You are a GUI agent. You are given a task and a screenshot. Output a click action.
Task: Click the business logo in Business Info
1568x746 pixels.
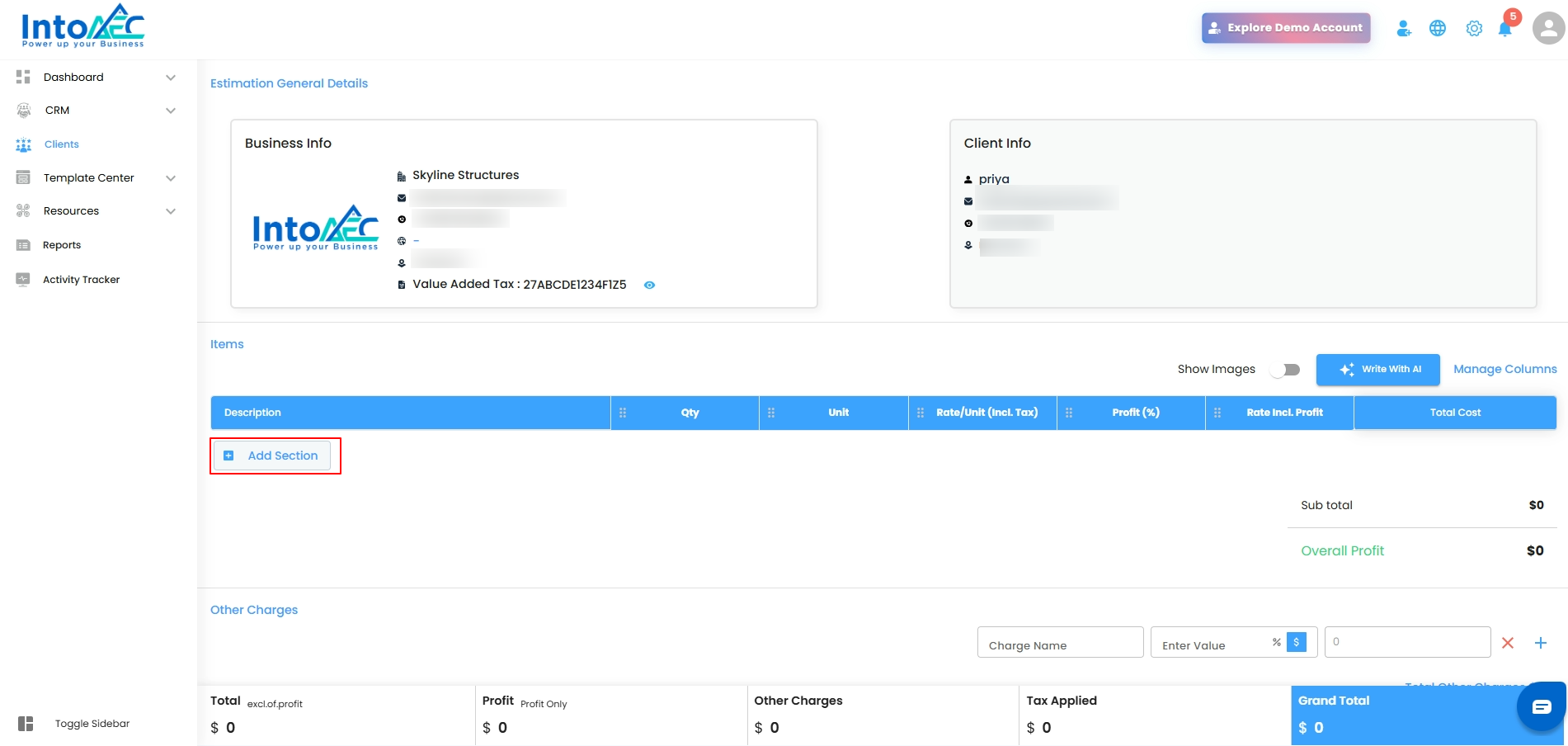click(315, 228)
